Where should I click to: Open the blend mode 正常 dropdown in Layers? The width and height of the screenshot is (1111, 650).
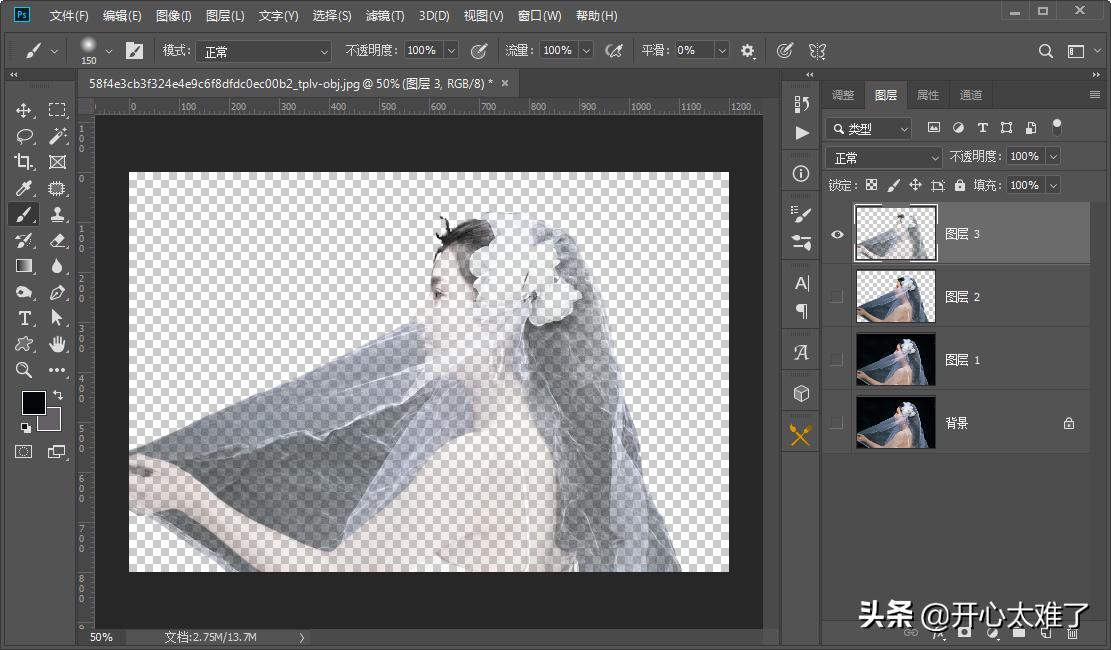tap(884, 158)
